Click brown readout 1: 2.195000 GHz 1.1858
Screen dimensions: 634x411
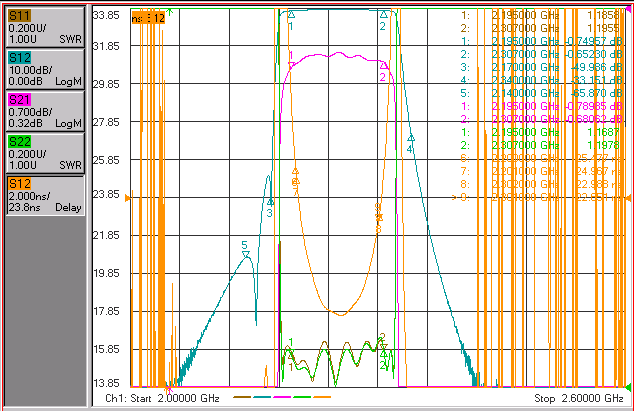pyautogui.click(x=540, y=15)
